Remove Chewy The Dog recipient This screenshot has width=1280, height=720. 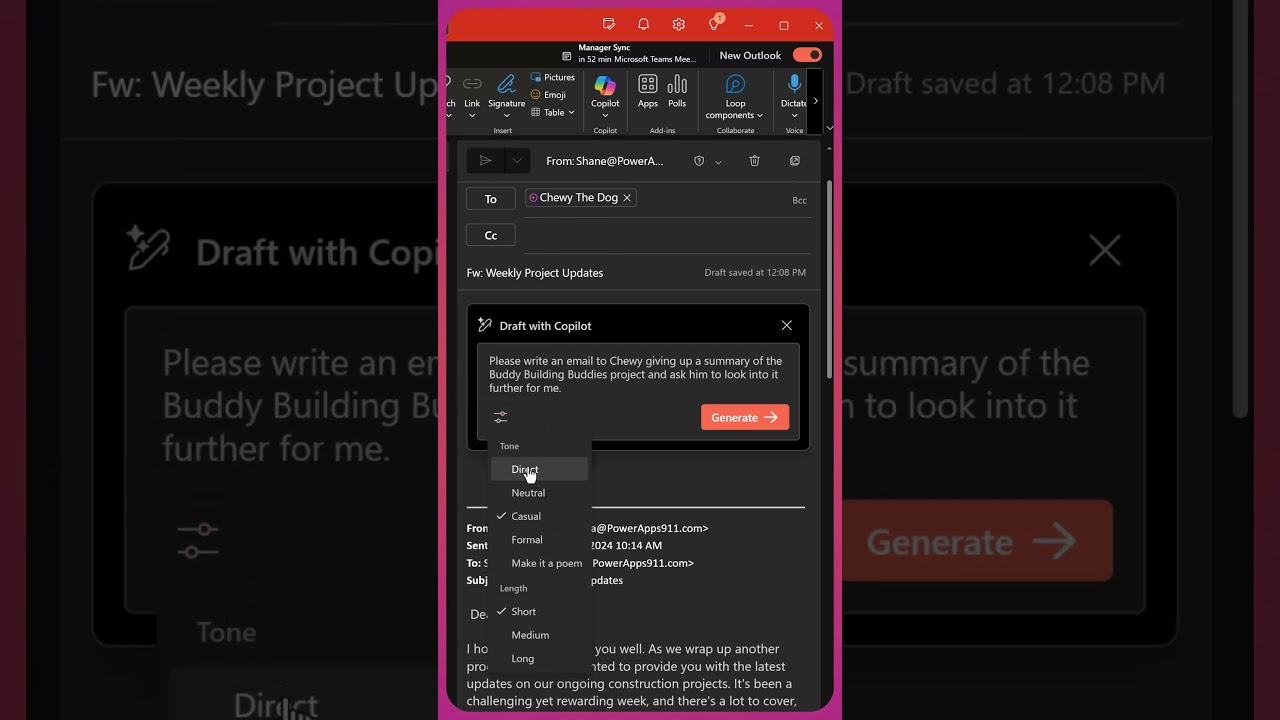coord(627,198)
